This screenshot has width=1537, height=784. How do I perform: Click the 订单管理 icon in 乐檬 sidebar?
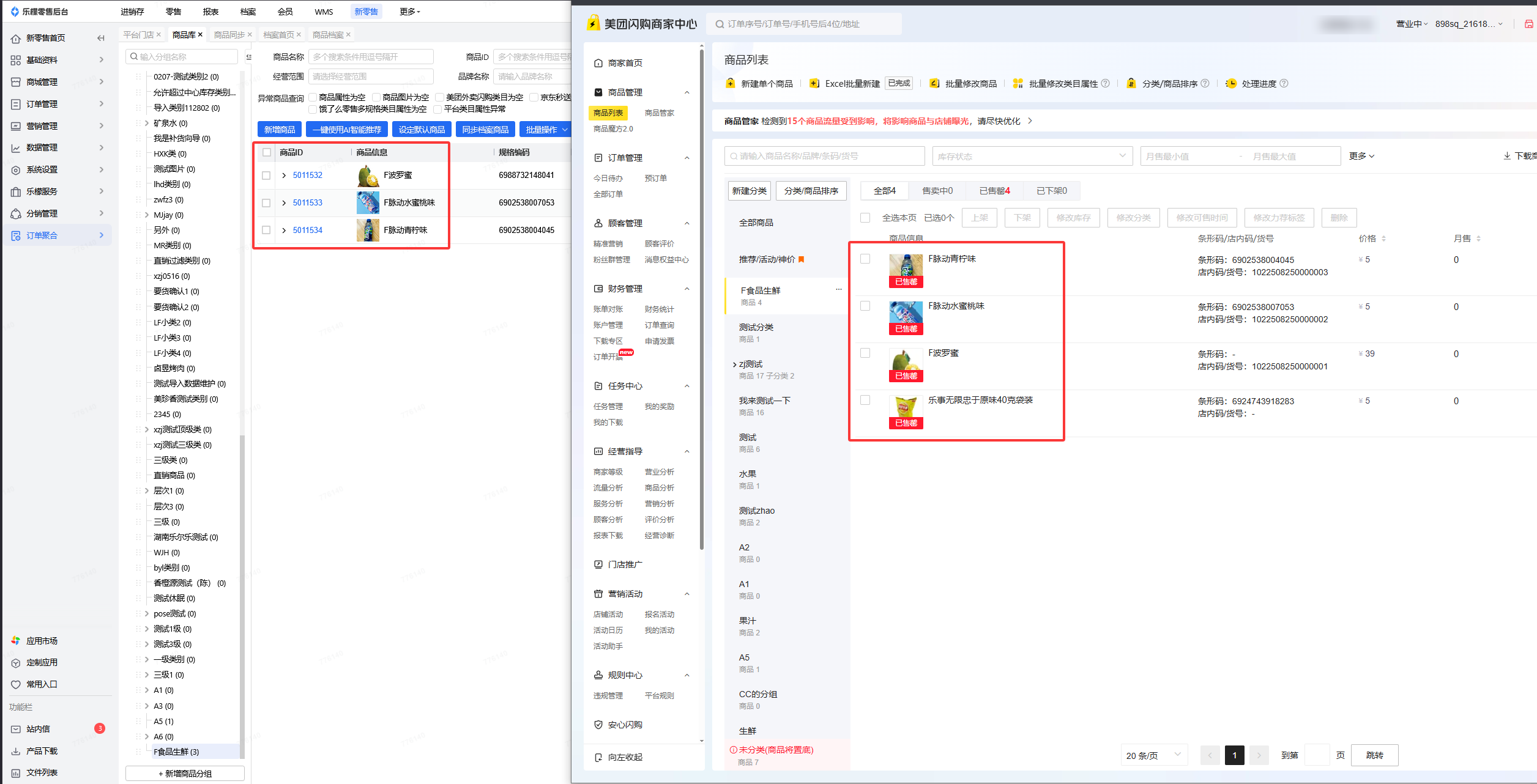coord(16,104)
